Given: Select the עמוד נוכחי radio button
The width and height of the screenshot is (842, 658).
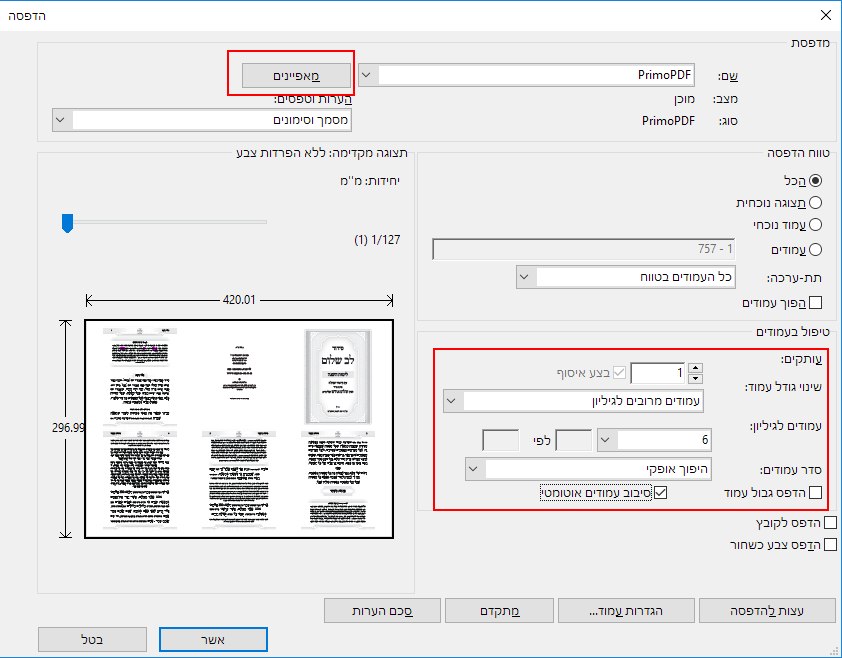Looking at the screenshot, I should coord(815,225).
